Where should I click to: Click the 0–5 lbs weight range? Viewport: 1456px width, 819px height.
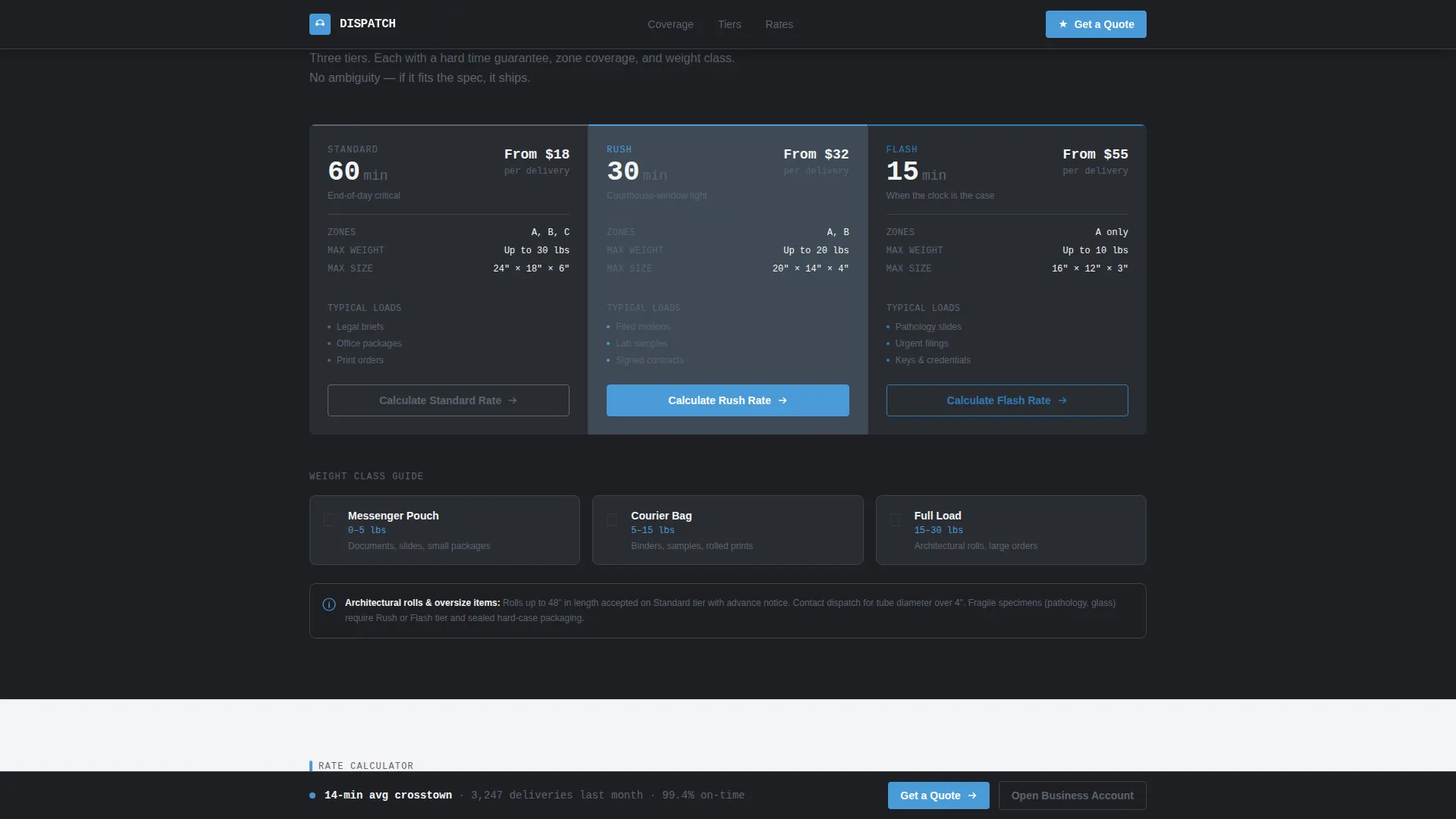(x=367, y=530)
